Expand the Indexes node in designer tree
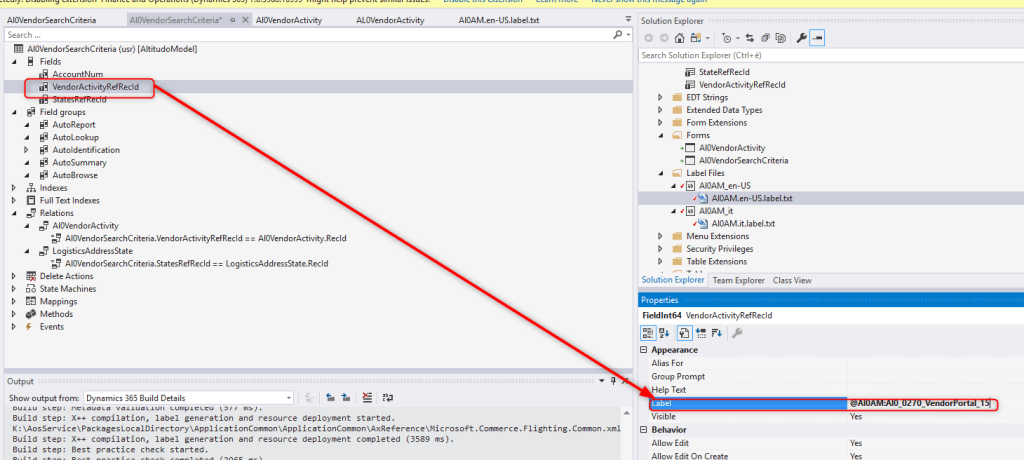Screen dimensions: 1024x460 coord(15,187)
